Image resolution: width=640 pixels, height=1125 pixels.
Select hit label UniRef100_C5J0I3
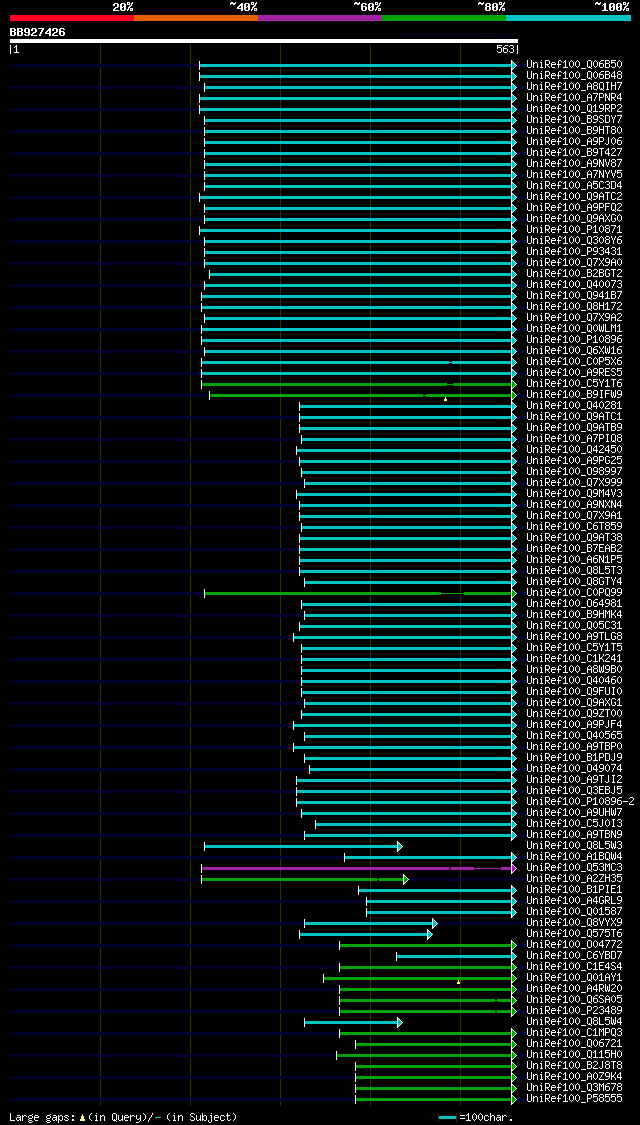(x=574, y=825)
